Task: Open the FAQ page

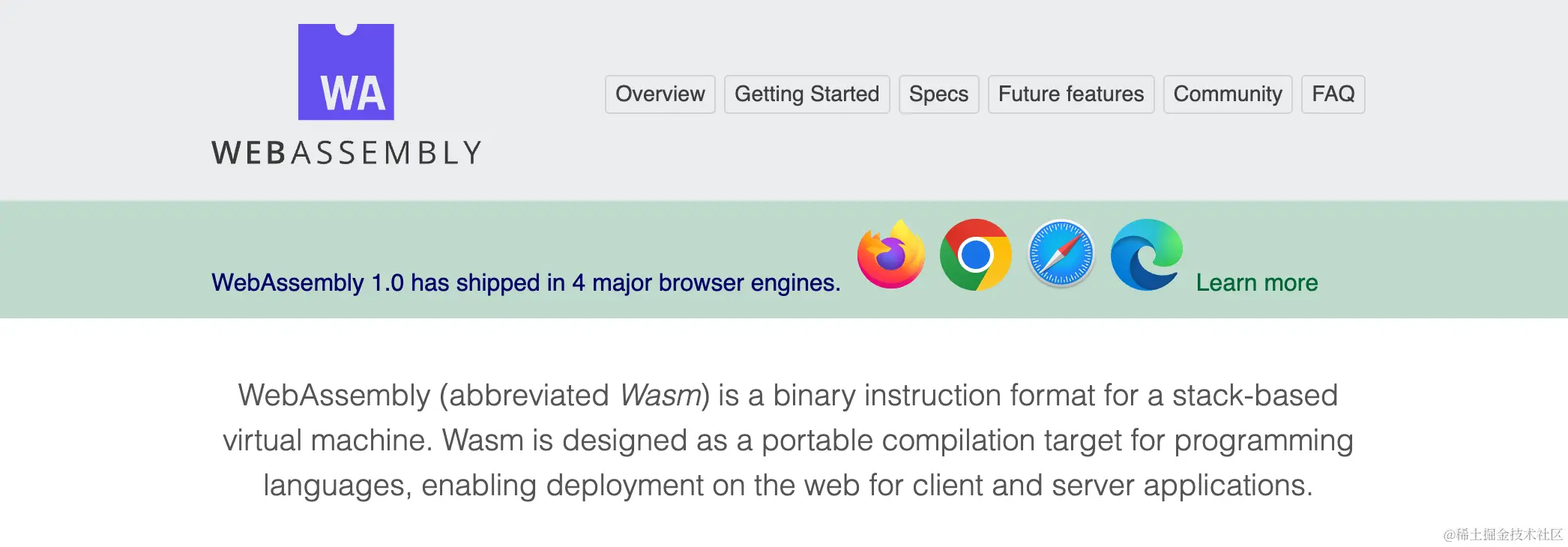Action: pyautogui.click(x=1333, y=94)
